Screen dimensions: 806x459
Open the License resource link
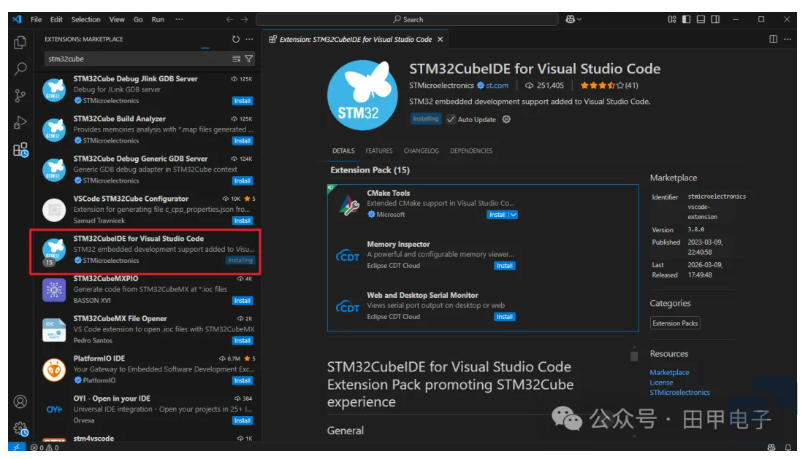pyautogui.click(x=661, y=382)
